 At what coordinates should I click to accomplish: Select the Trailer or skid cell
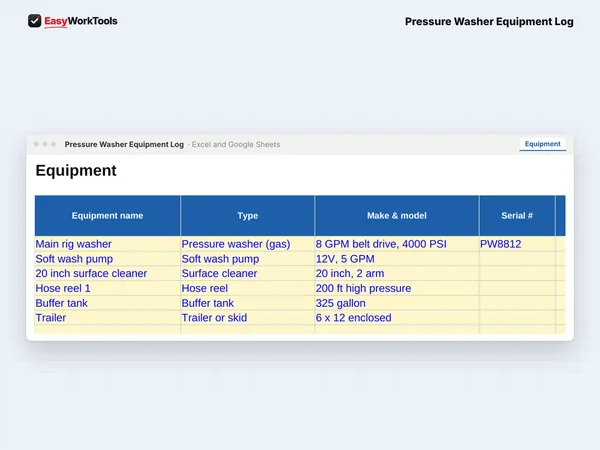pos(248,318)
